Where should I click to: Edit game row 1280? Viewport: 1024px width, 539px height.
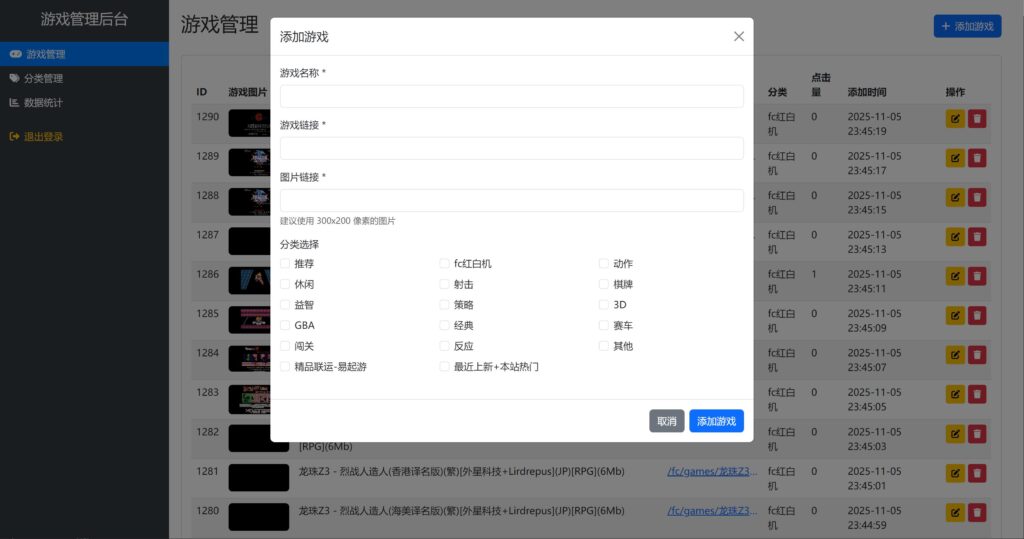(955, 513)
